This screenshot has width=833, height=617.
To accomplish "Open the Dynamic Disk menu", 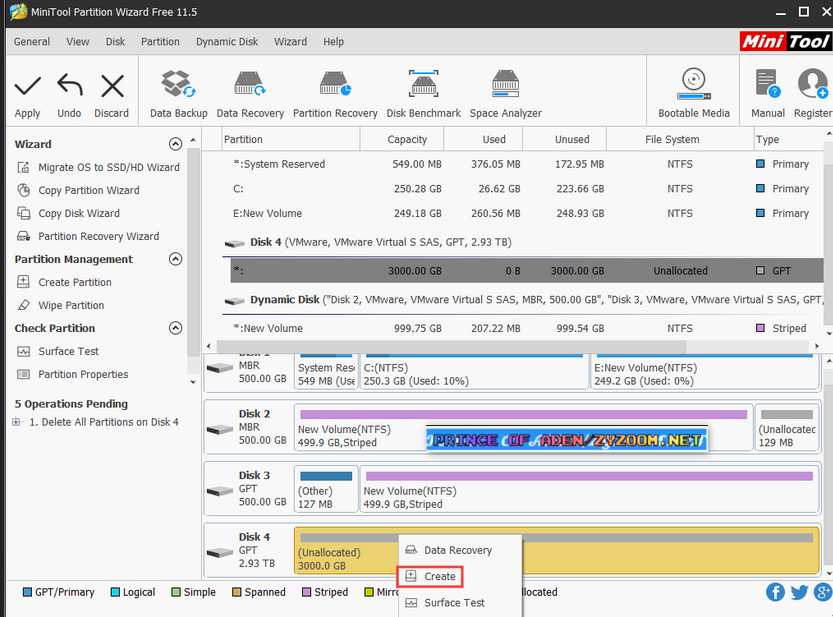I will pos(227,41).
